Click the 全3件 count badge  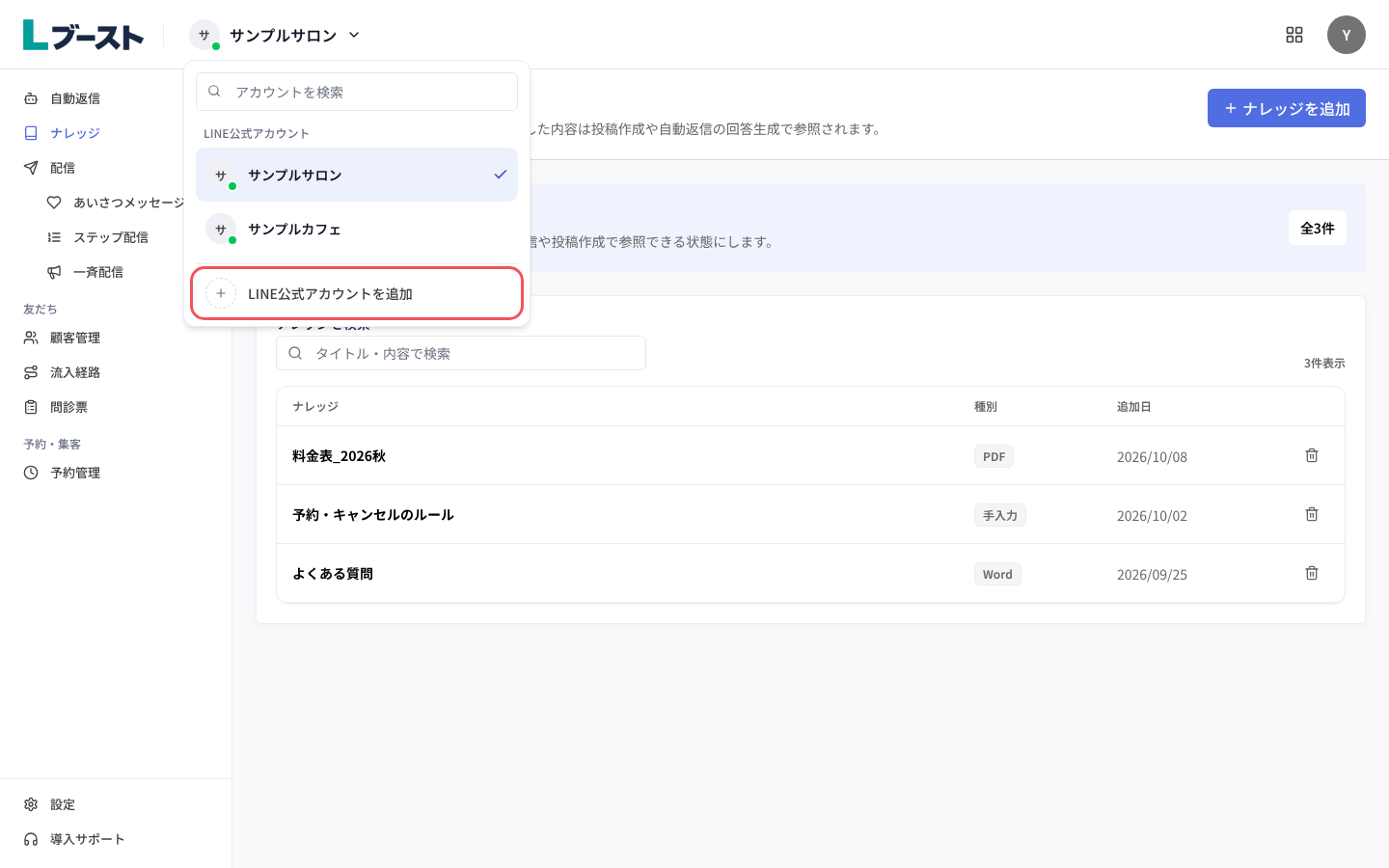(x=1318, y=228)
